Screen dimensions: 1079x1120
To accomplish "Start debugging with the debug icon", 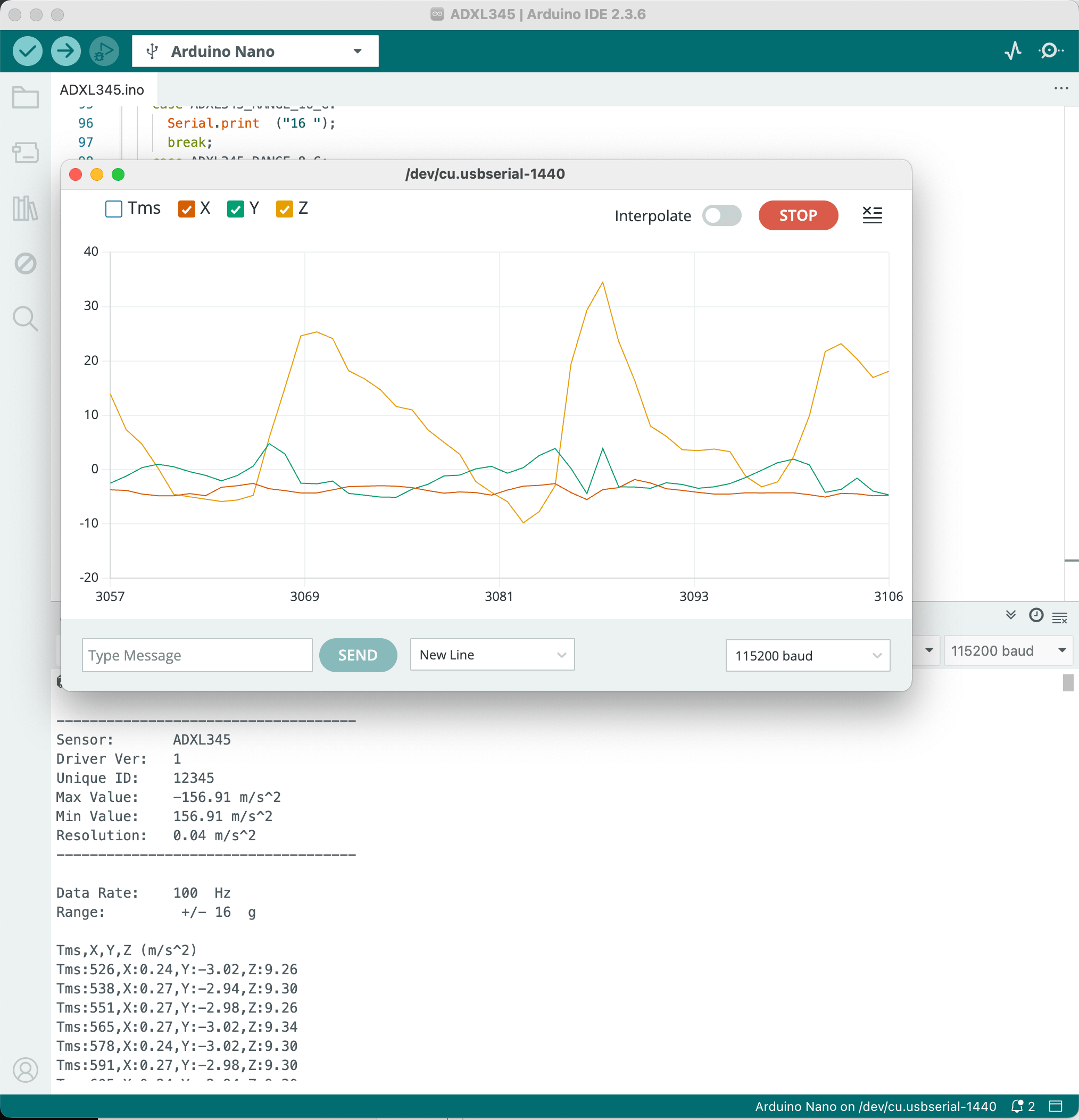I will click(104, 52).
